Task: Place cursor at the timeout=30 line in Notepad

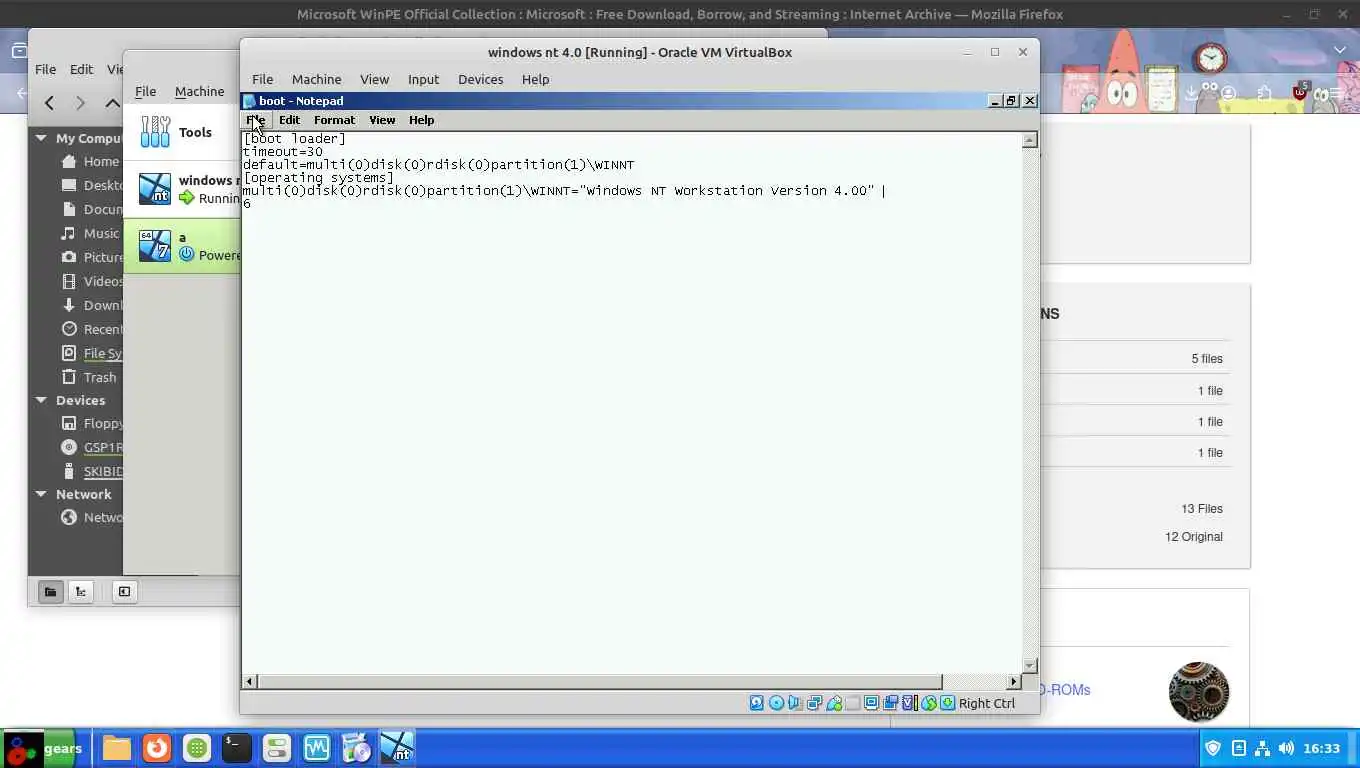Action: (283, 152)
